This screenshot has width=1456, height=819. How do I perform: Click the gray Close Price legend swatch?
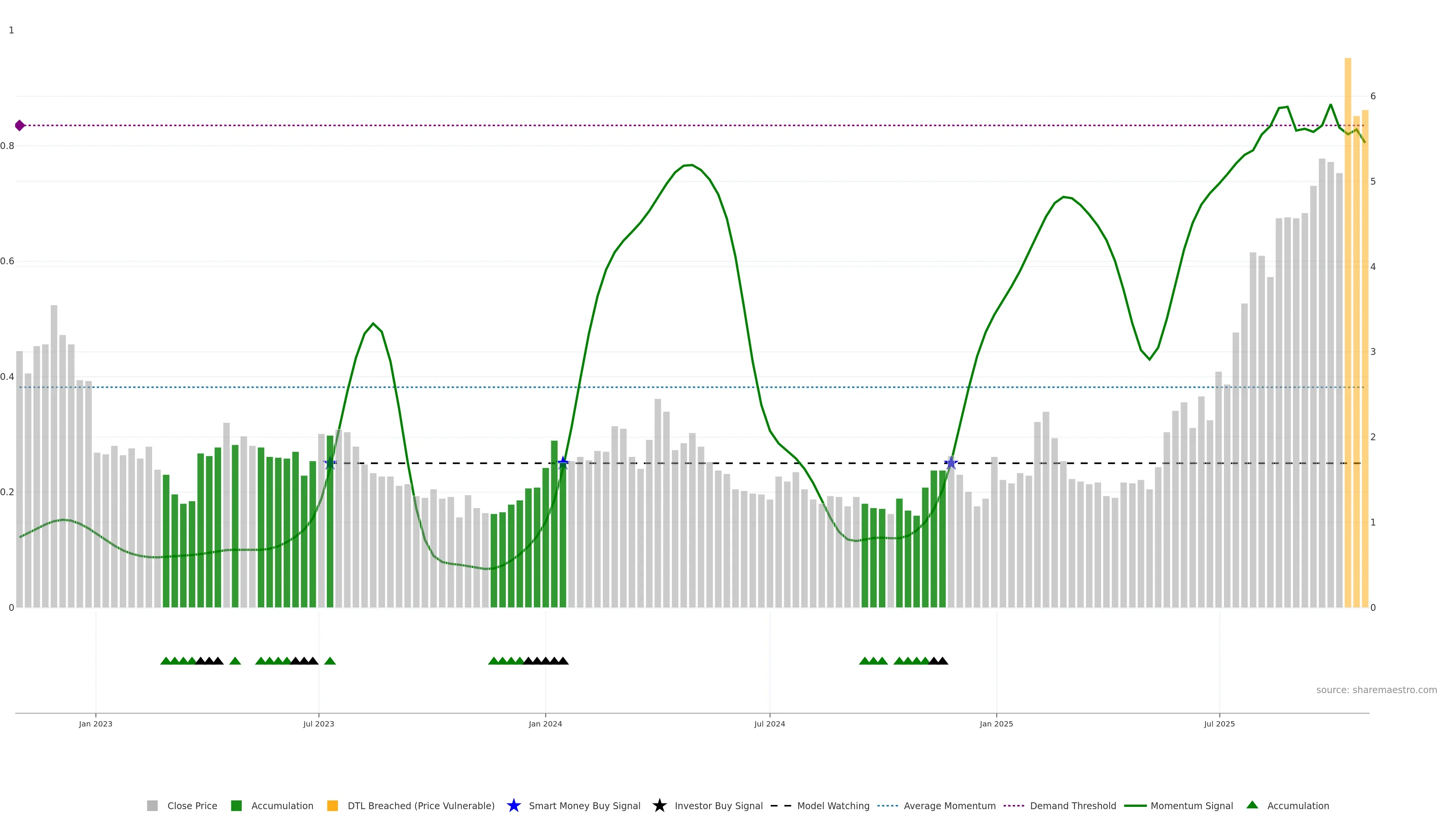point(152,805)
